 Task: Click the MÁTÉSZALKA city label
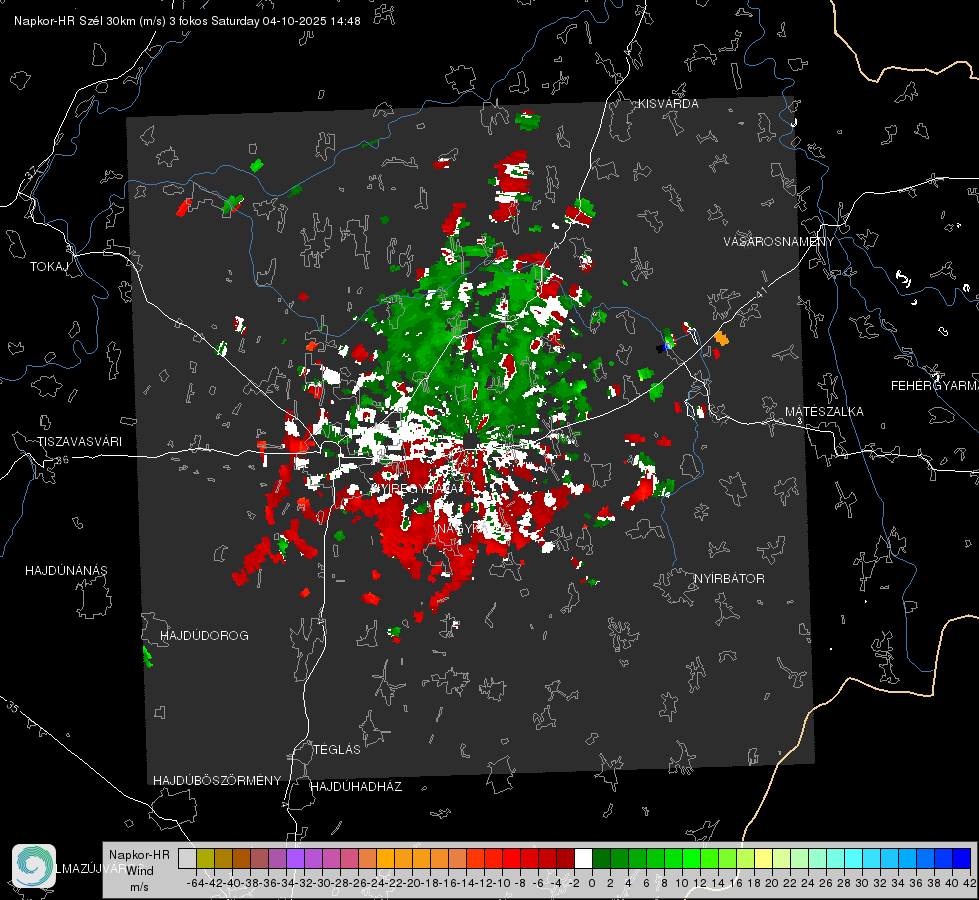pos(824,411)
